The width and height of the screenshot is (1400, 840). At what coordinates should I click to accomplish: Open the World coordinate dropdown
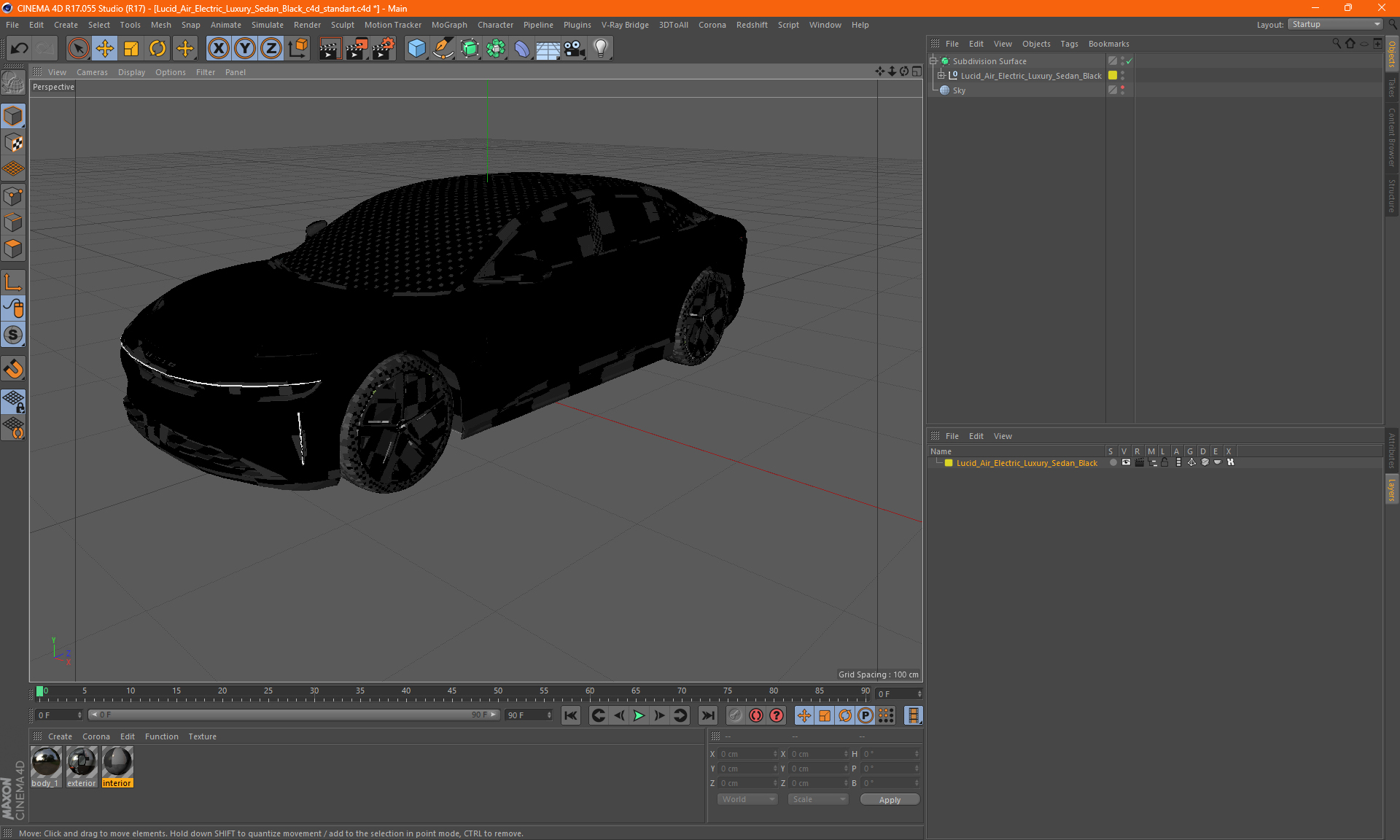(747, 799)
